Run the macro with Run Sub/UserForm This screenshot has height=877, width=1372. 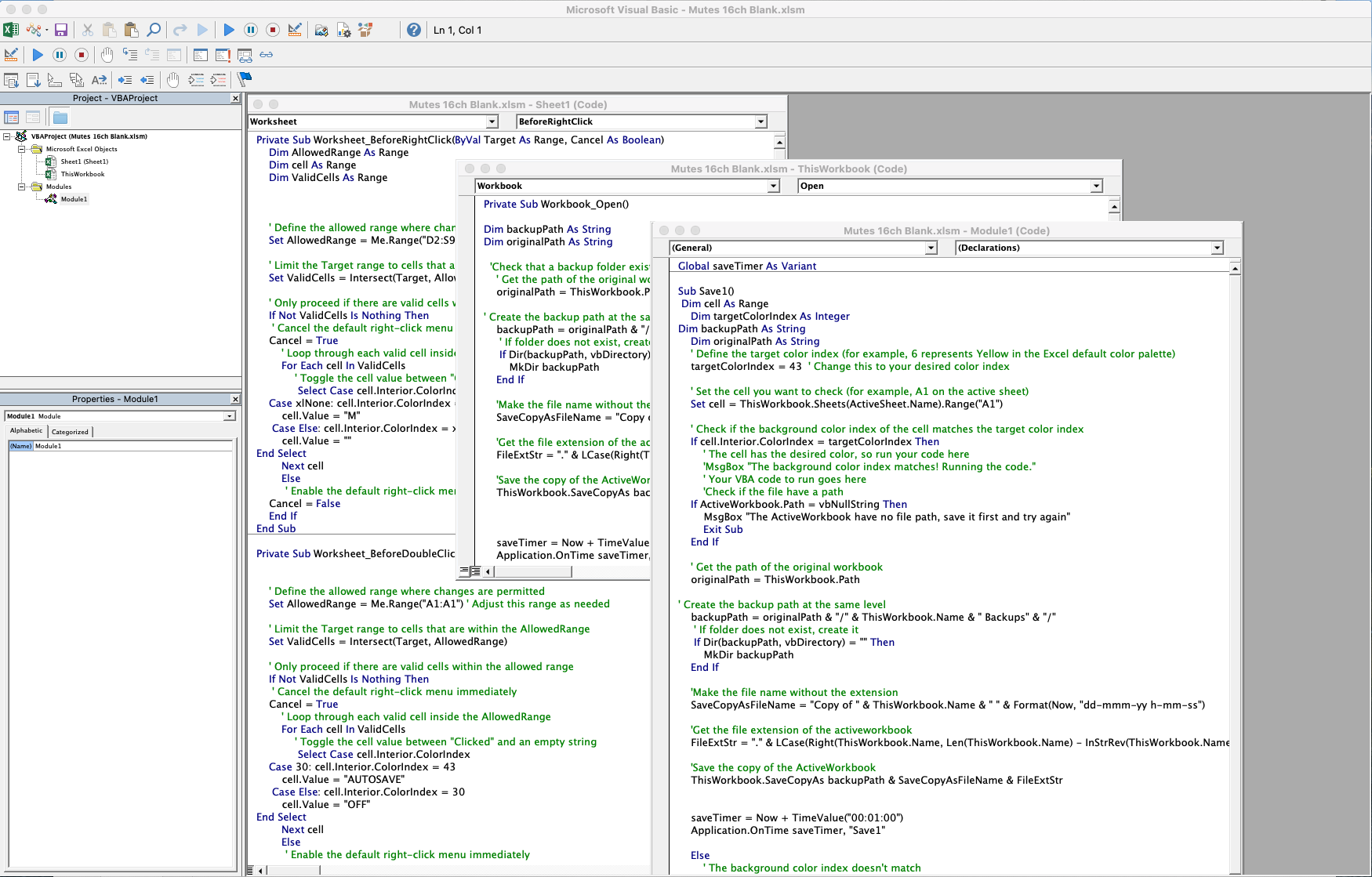[228, 30]
